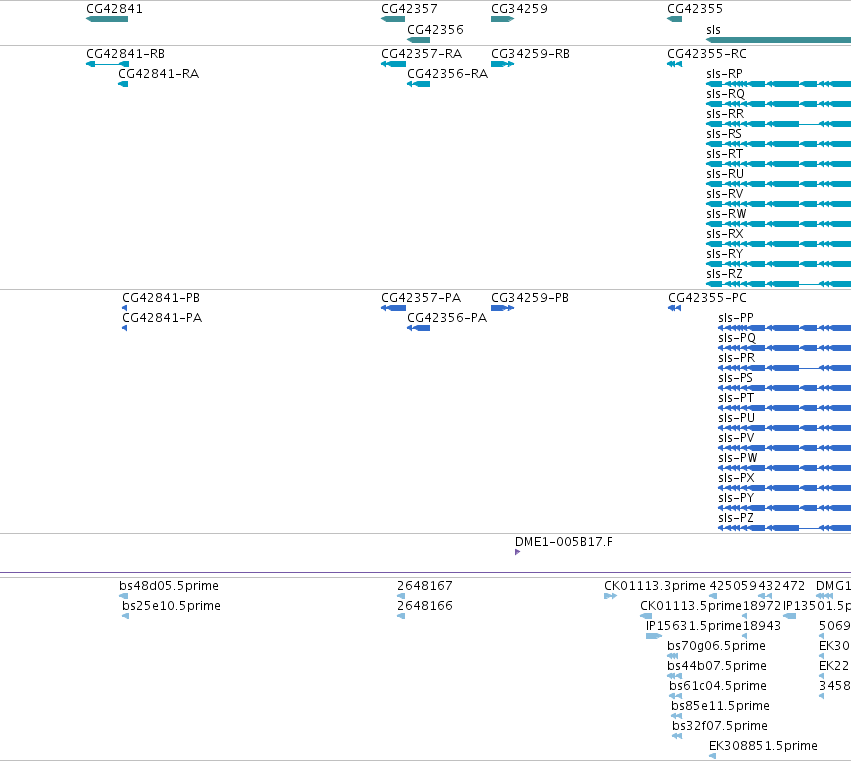851x761 pixels.
Task: Select protein CG34259-PB
Action: tap(502, 308)
